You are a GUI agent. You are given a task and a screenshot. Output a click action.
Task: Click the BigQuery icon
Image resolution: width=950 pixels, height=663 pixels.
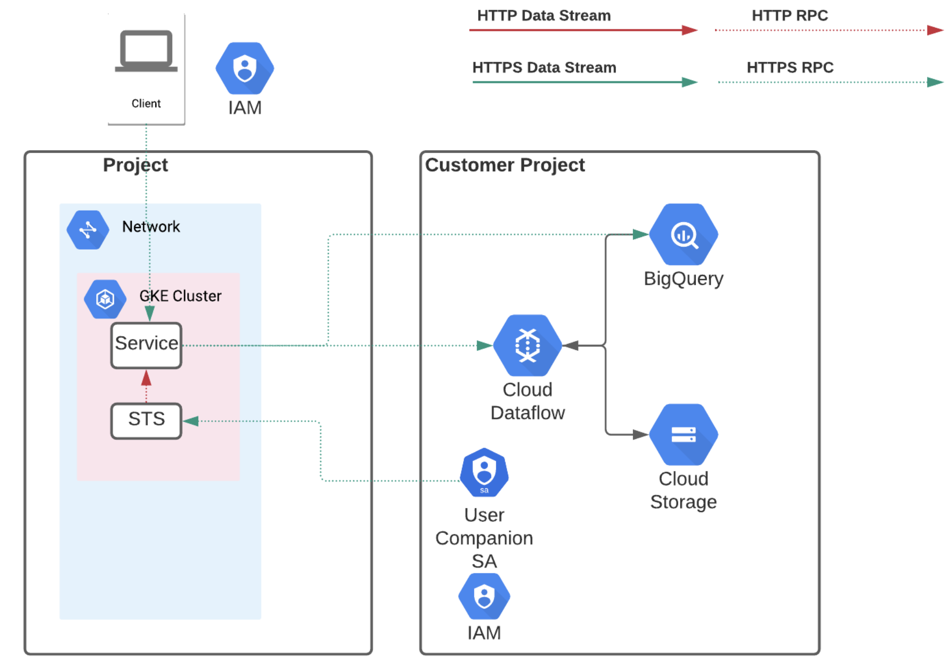click(683, 236)
